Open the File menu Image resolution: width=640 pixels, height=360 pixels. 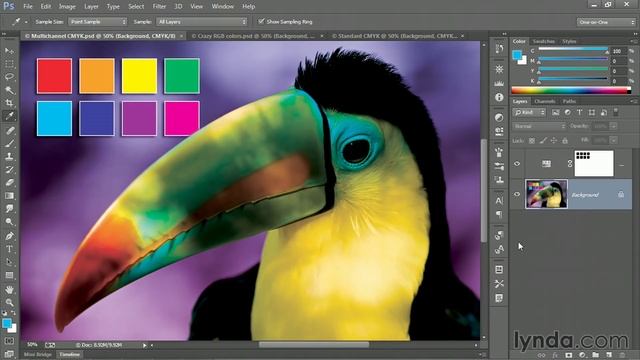28,7
